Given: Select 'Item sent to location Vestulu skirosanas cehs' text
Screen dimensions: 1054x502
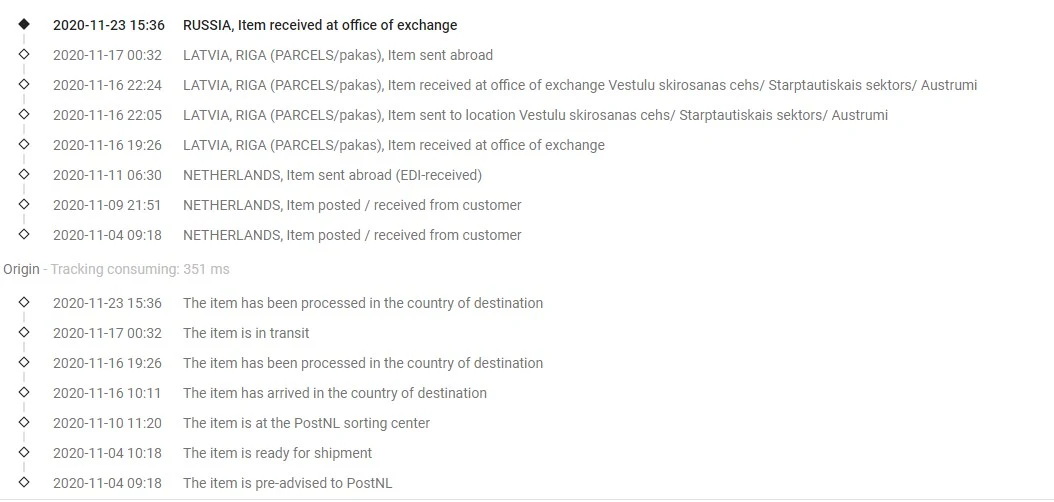Looking at the screenshot, I should point(531,115).
